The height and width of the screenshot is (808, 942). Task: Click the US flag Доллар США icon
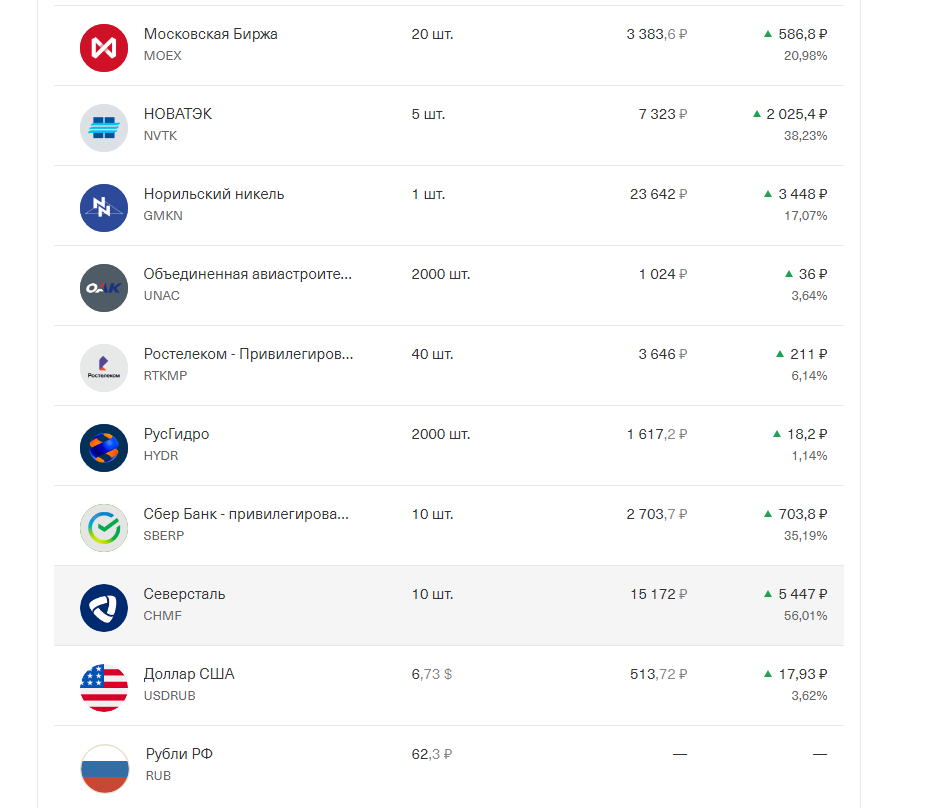pyautogui.click(x=104, y=687)
